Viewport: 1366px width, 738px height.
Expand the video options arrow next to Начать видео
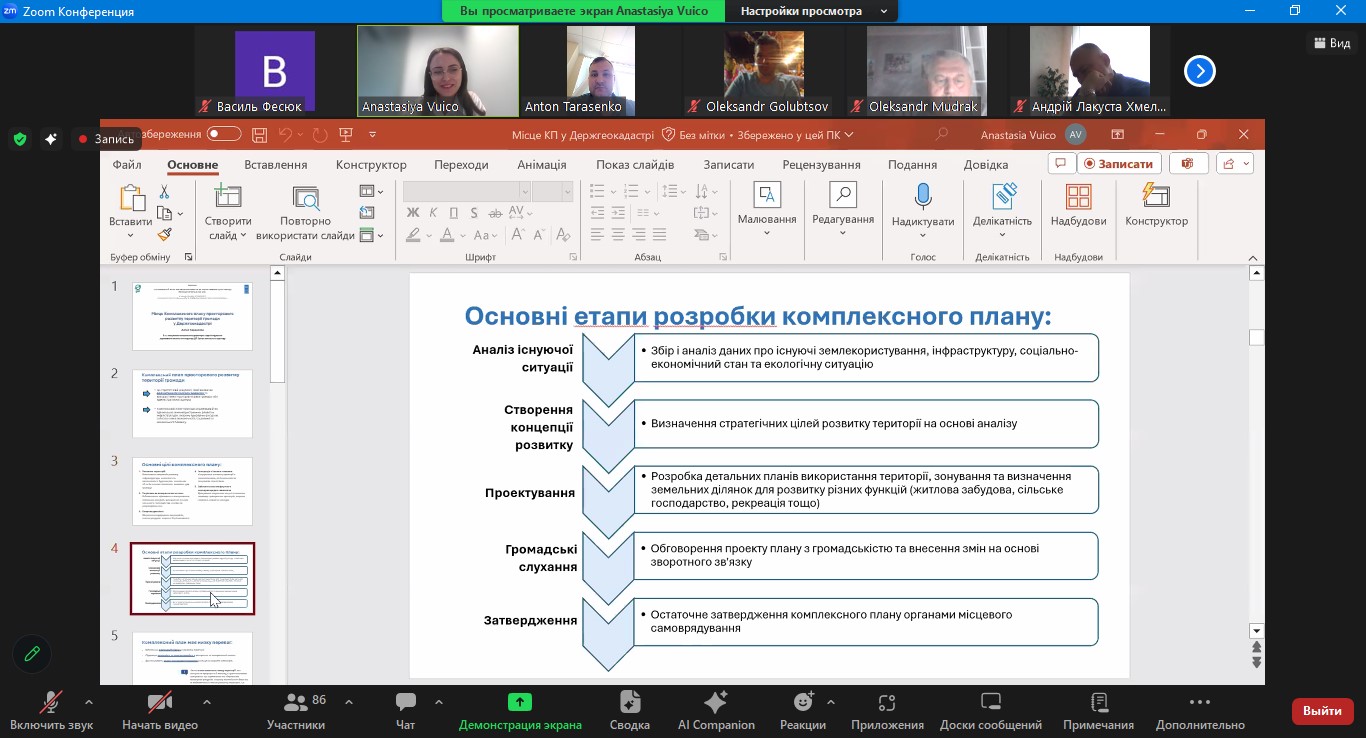pos(207,702)
